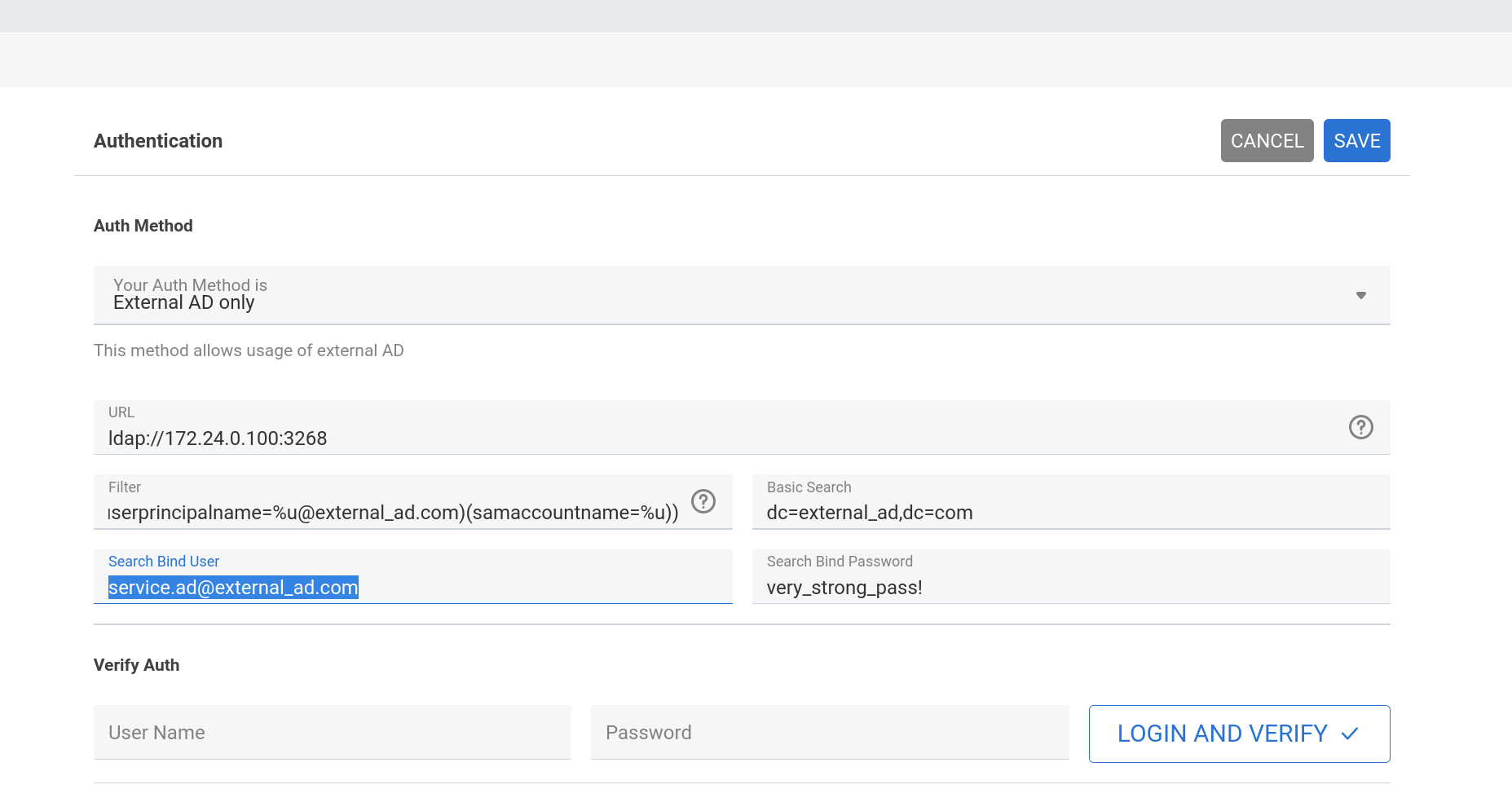Open the Filter field help icon

pos(703,501)
